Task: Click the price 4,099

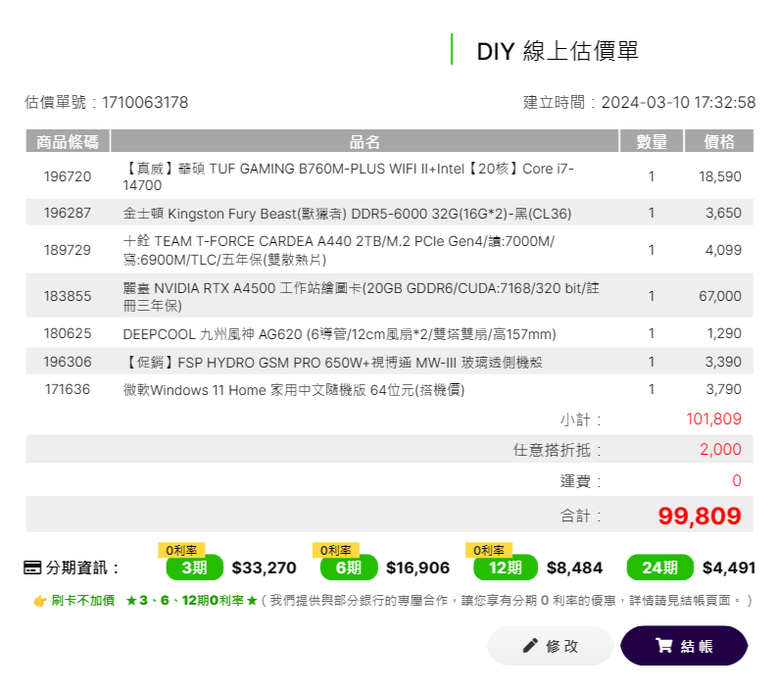Action: click(x=723, y=250)
